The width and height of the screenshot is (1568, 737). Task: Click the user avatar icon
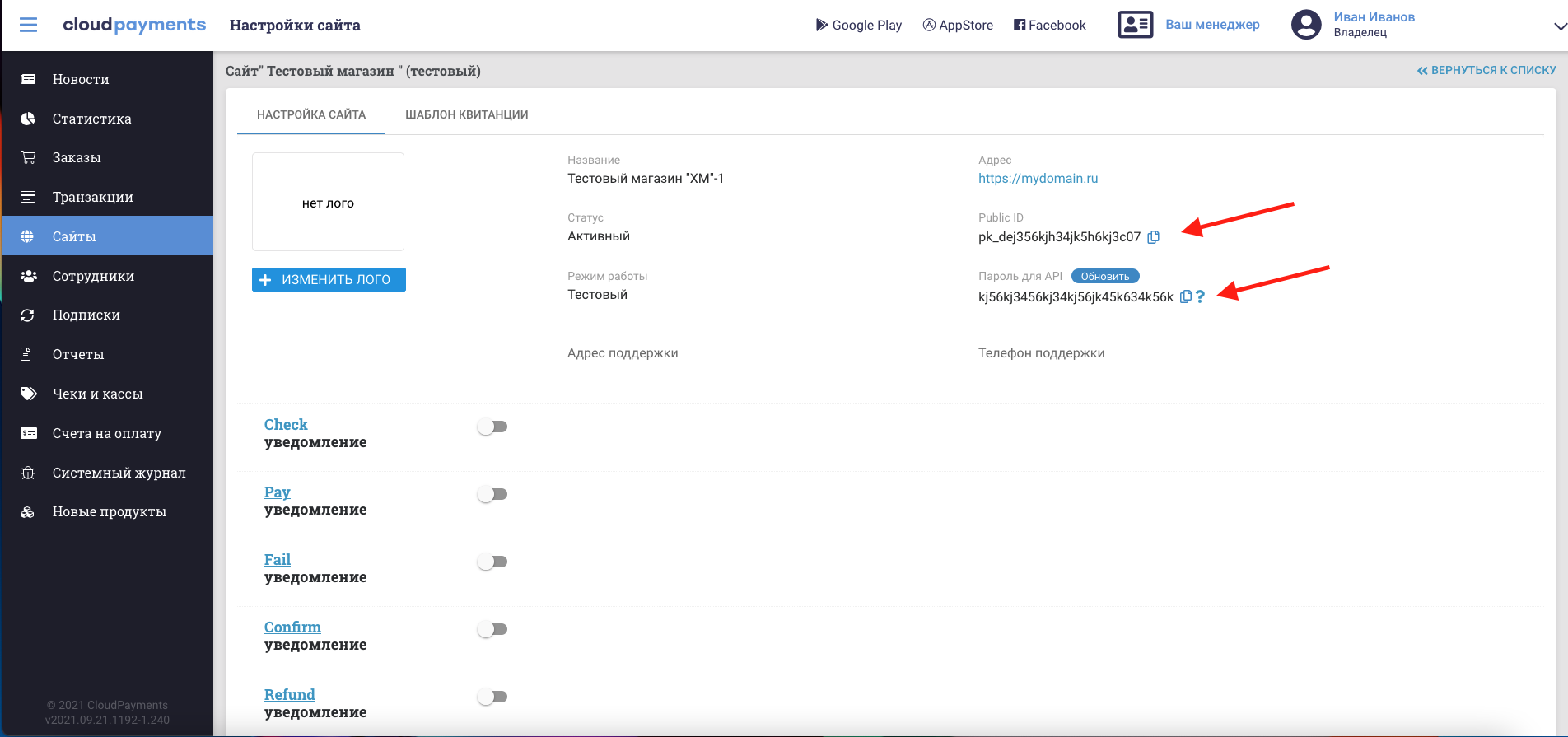(x=1306, y=25)
